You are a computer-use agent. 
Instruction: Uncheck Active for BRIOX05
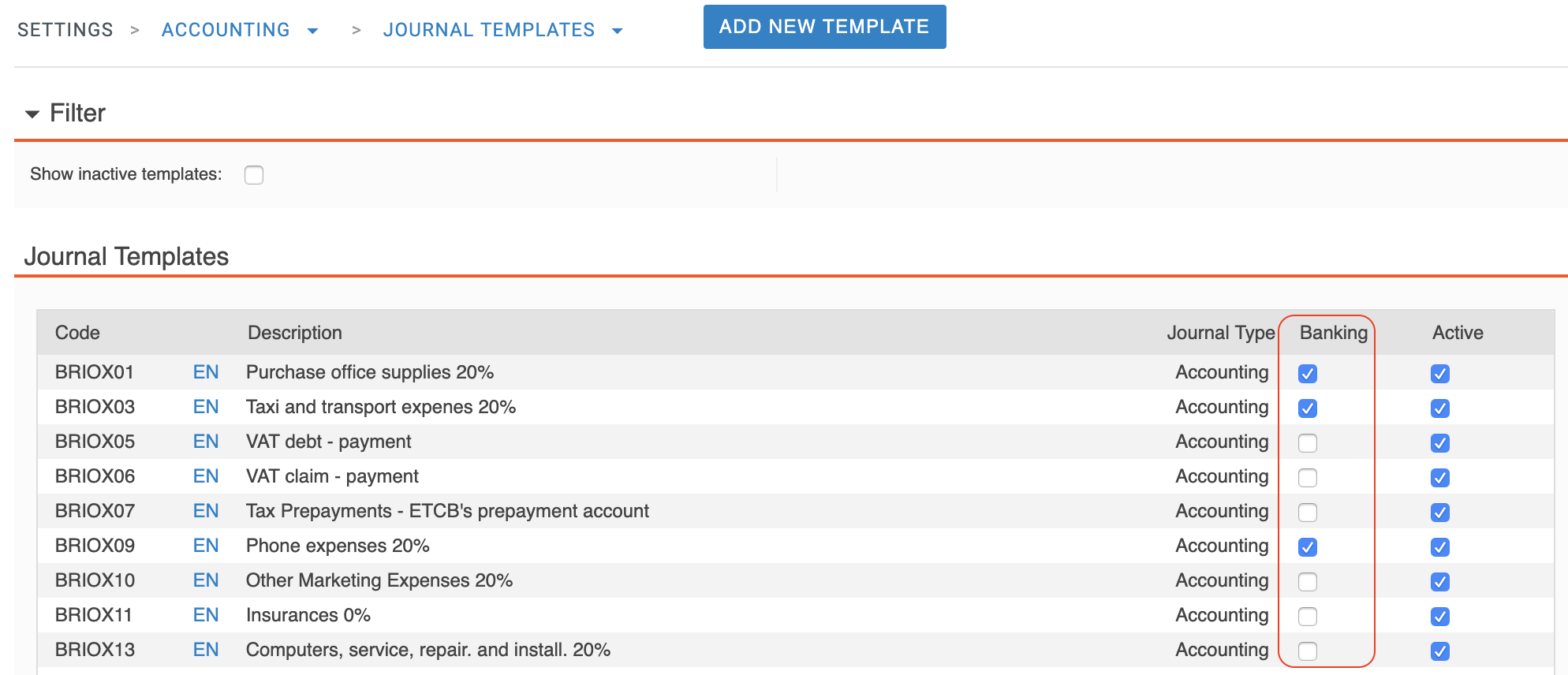(1440, 443)
